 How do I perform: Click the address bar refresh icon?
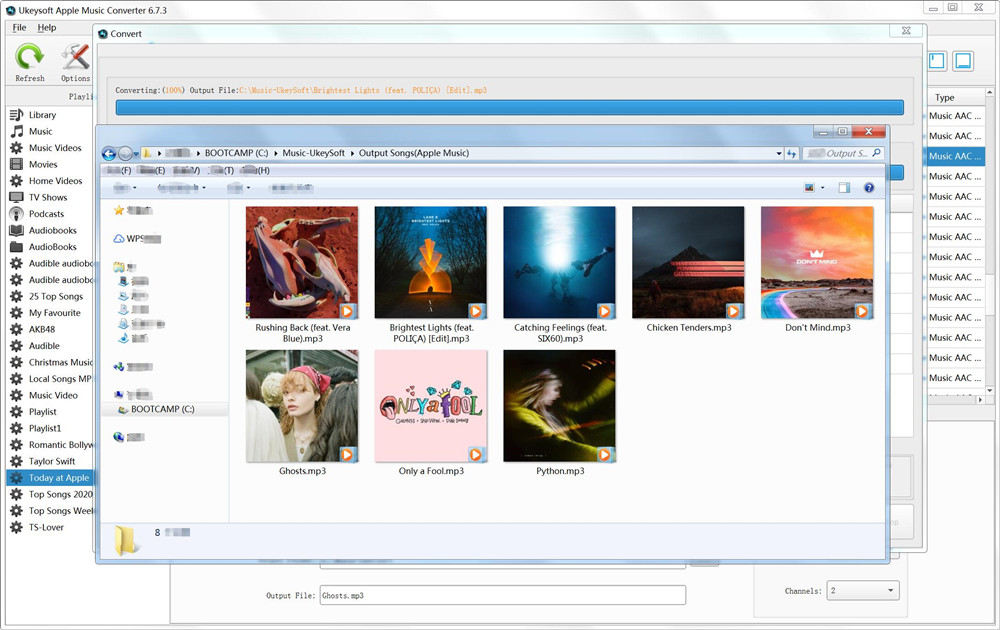(791, 154)
